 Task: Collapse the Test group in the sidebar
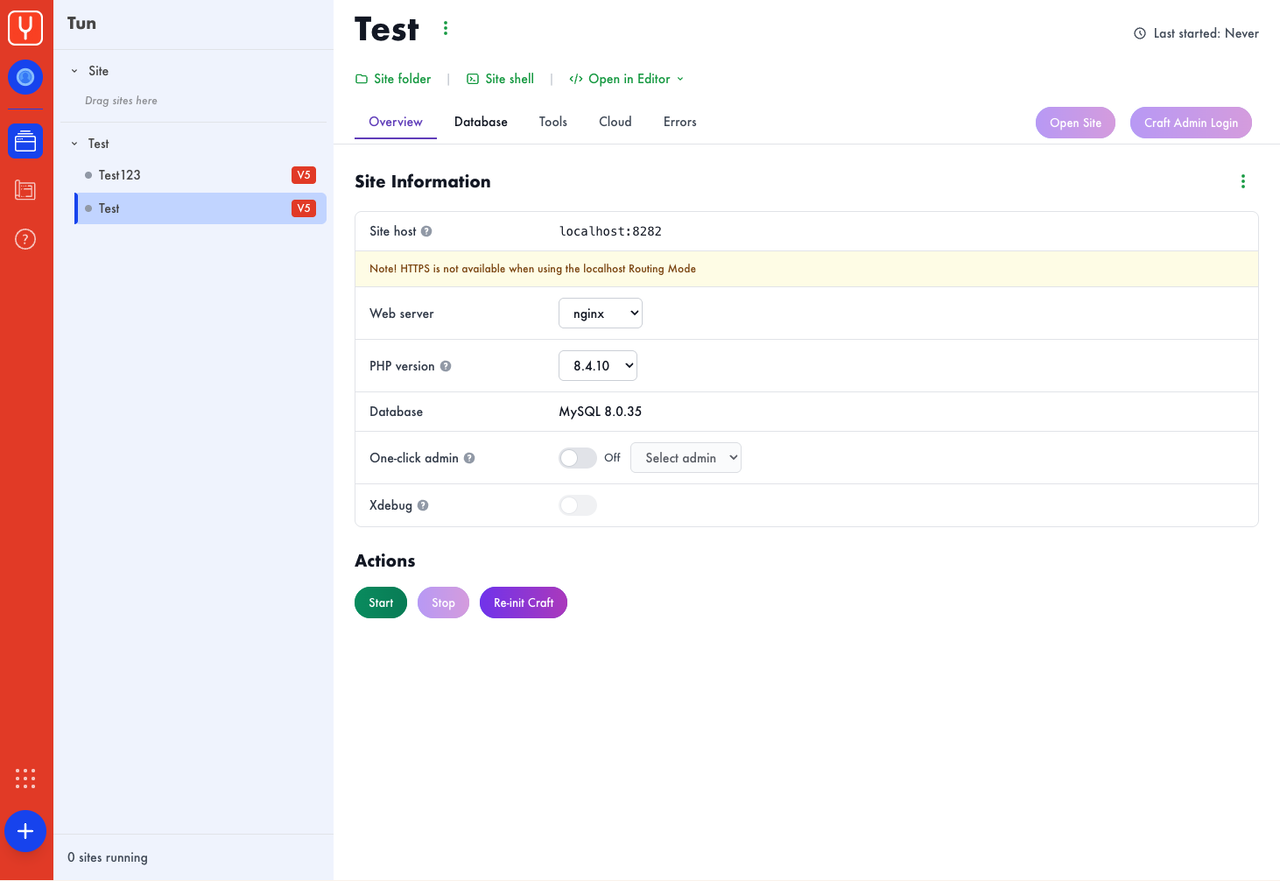[74, 143]
